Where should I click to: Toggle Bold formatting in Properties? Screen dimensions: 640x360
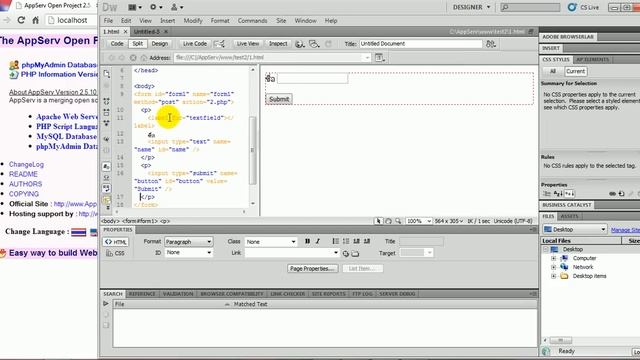[307, 241]
